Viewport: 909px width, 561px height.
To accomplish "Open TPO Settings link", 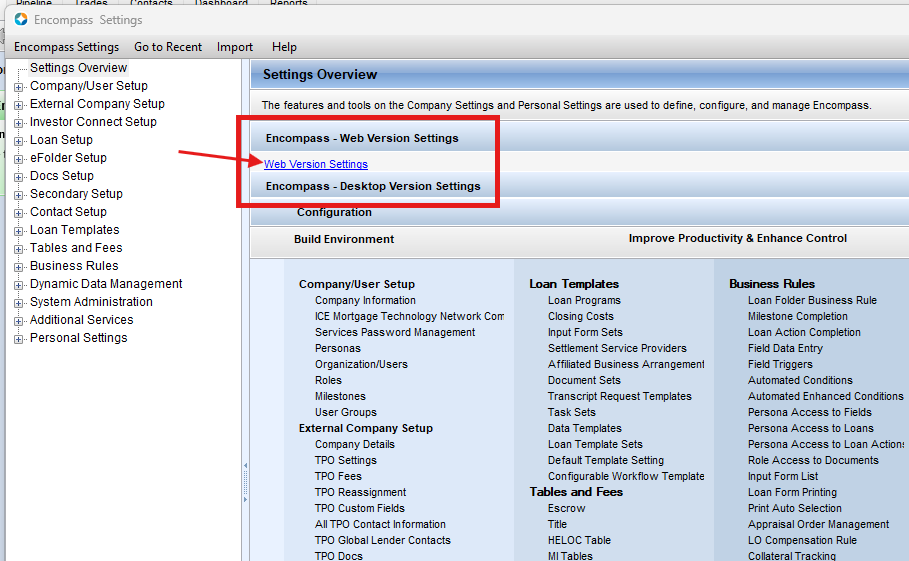I will [346, 460].
